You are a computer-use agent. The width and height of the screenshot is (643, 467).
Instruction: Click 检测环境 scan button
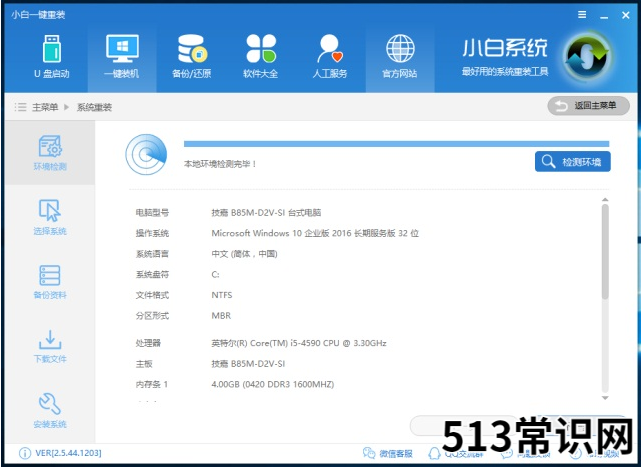572,162
